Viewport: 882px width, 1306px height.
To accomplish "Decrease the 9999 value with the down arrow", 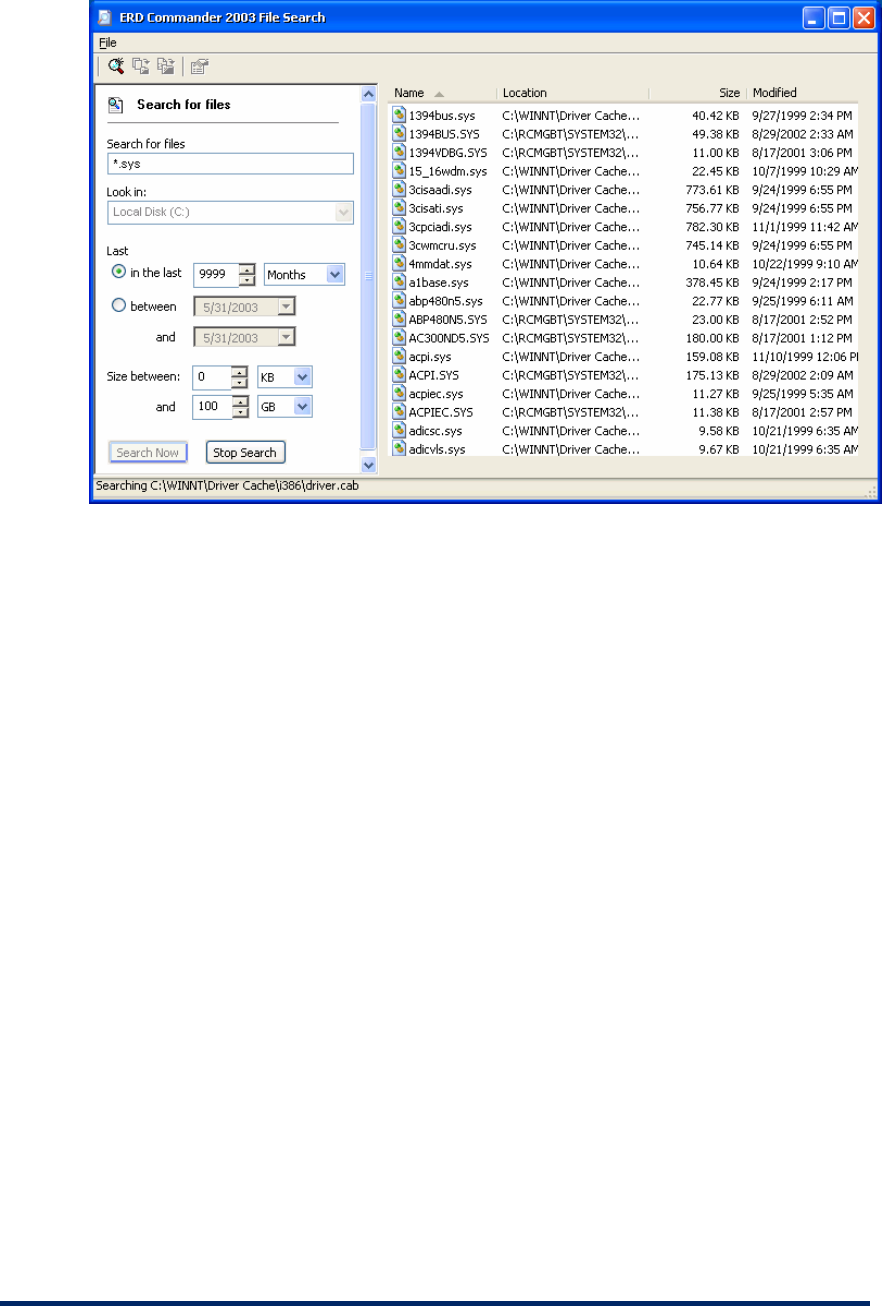I will click(x=247, y=280).
